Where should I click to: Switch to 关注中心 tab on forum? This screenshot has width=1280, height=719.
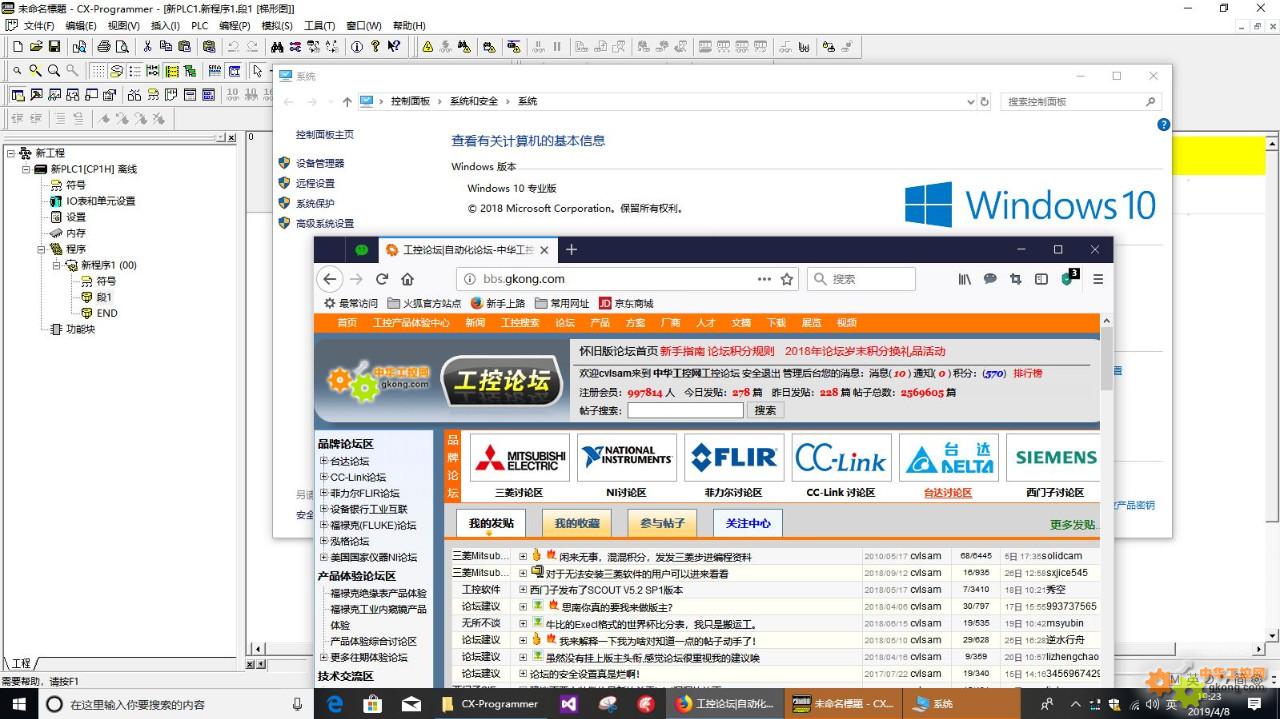[x=748, y=523]
